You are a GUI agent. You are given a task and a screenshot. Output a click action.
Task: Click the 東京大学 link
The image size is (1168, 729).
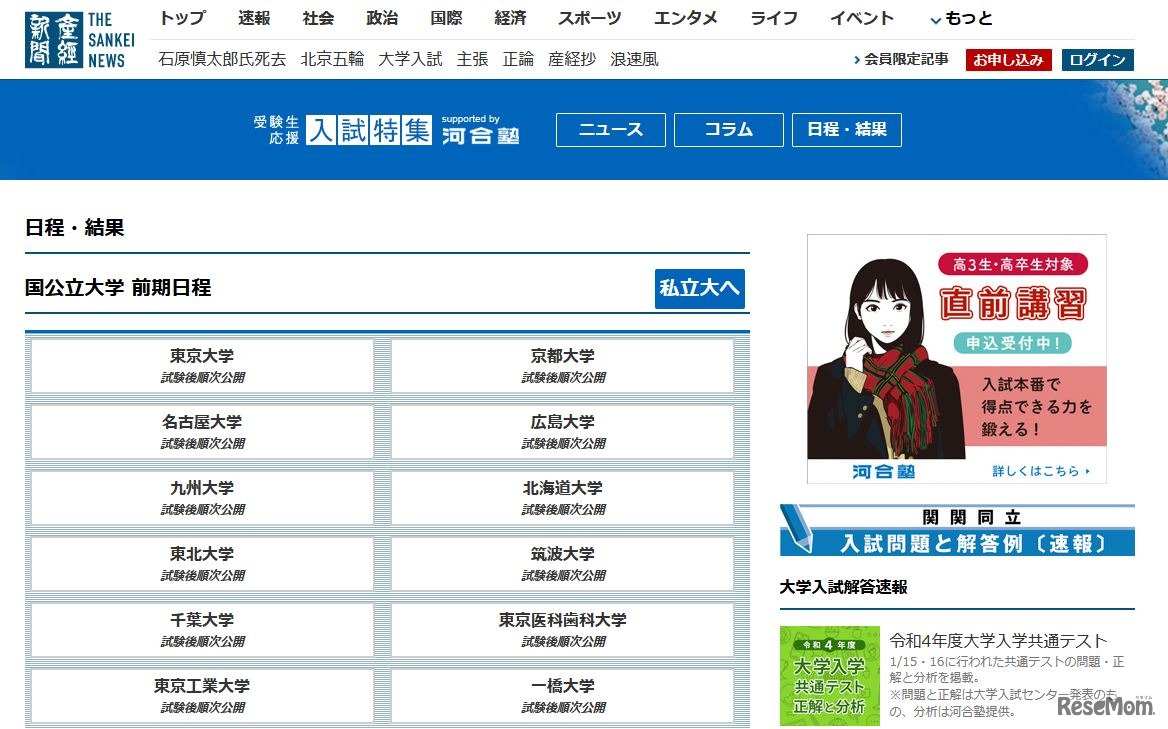[201, 366]
